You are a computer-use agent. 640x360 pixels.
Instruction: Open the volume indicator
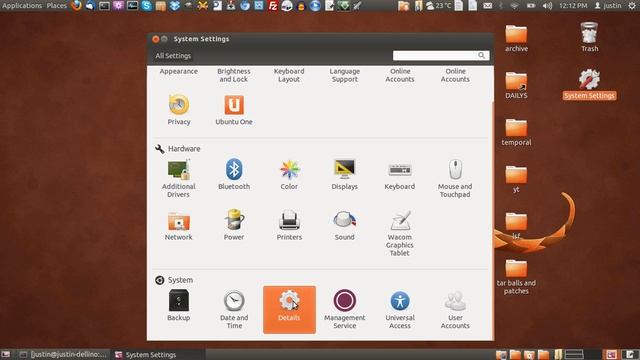point(547,6)
